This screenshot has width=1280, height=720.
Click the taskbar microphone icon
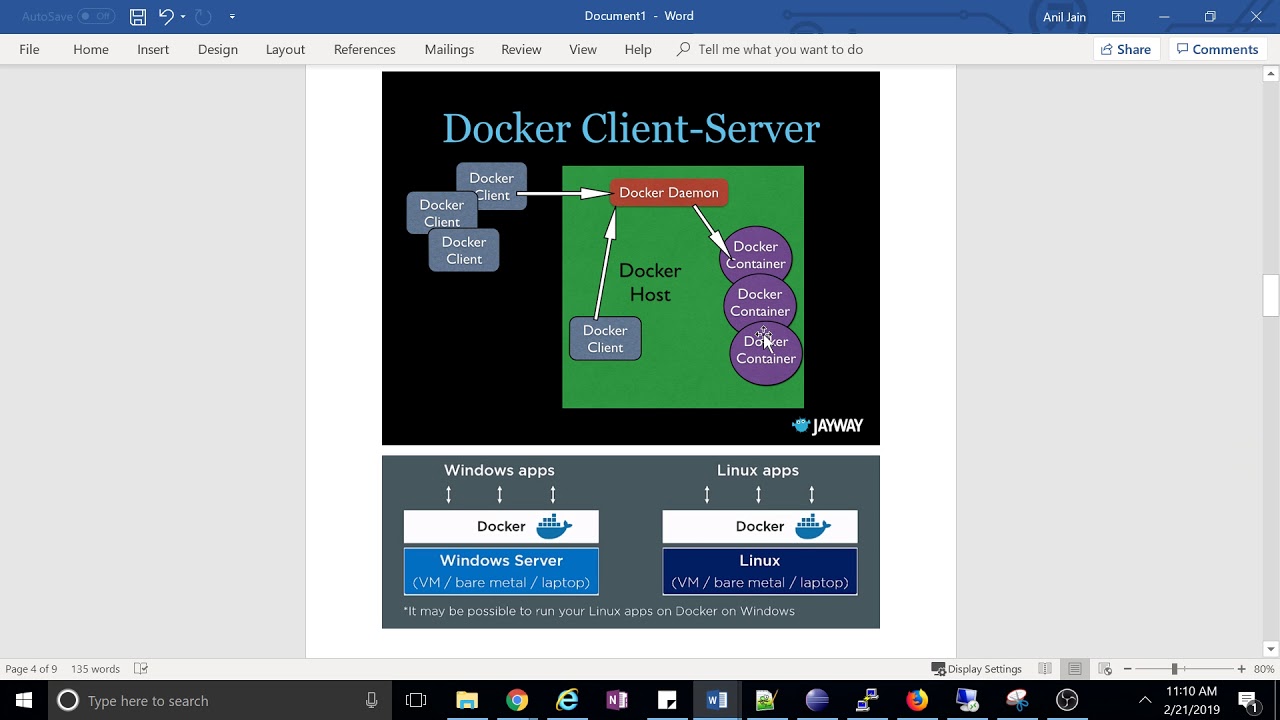(371, 700)
